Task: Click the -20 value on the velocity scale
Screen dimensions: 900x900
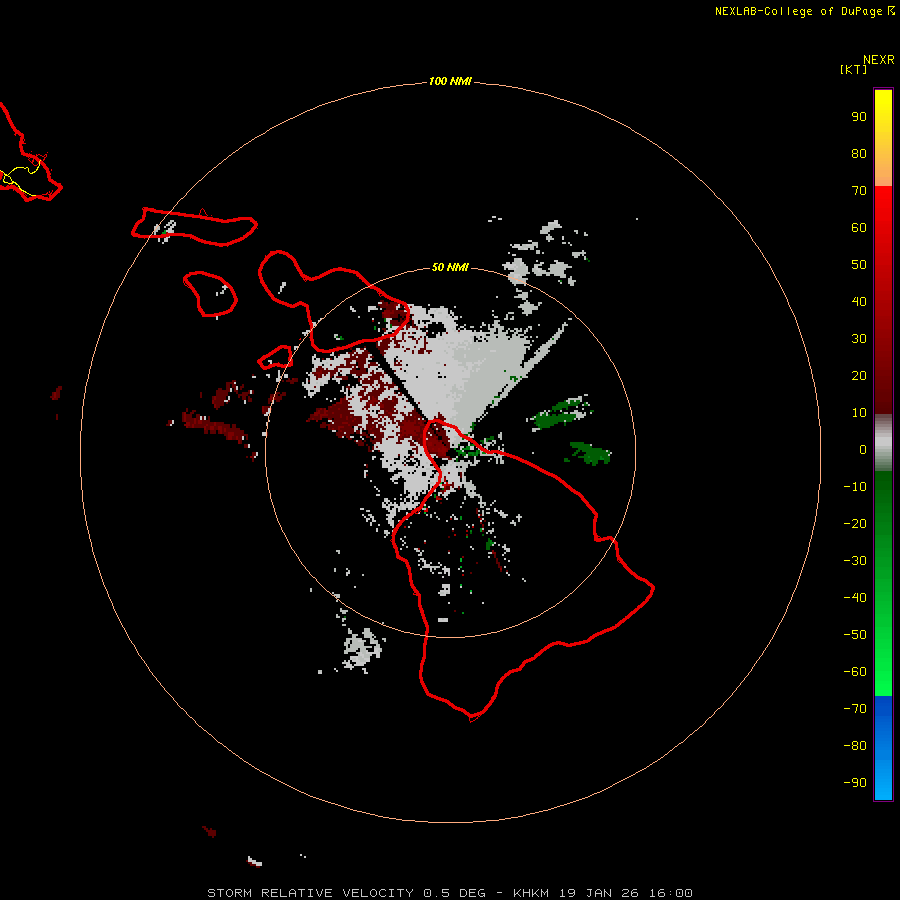Action: (x=855, y=523)
